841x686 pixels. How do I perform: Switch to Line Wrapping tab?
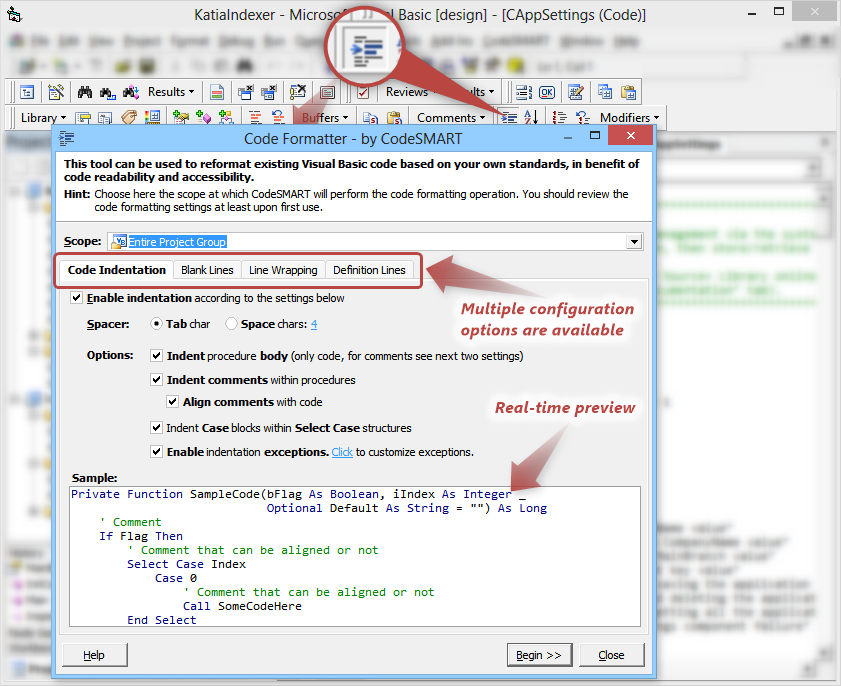(x=283, y=270)
